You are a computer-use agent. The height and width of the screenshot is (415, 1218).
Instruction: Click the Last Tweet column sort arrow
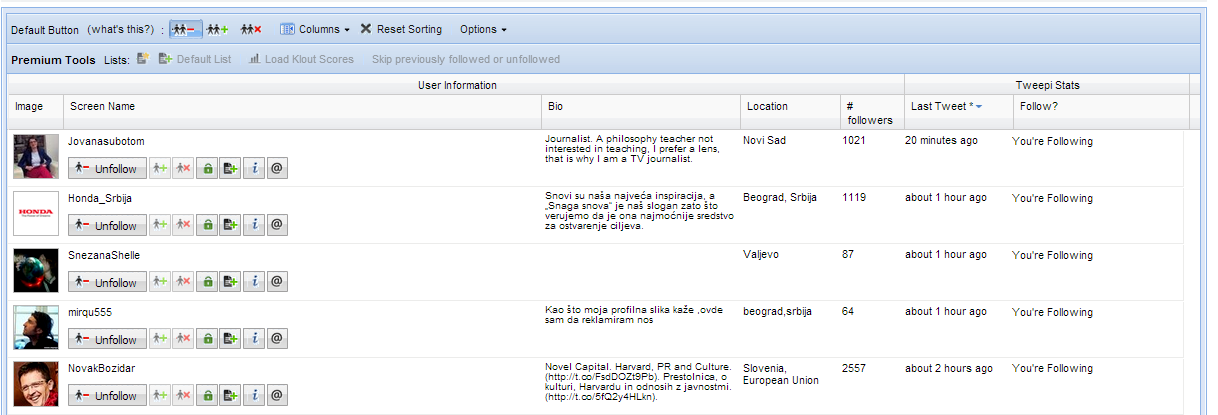point(979,106)
